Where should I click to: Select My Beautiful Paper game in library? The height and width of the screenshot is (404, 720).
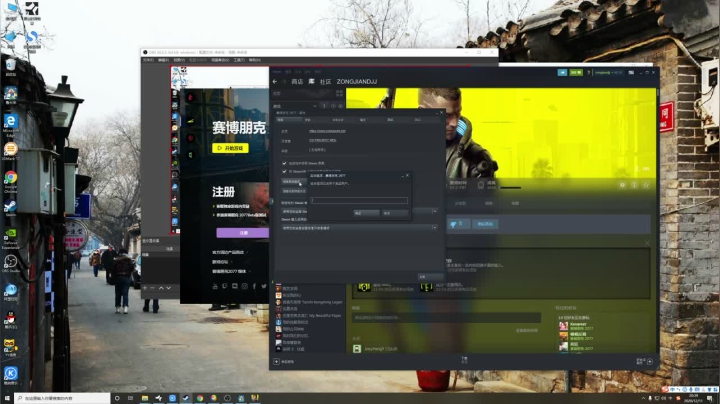click(309, 315)
